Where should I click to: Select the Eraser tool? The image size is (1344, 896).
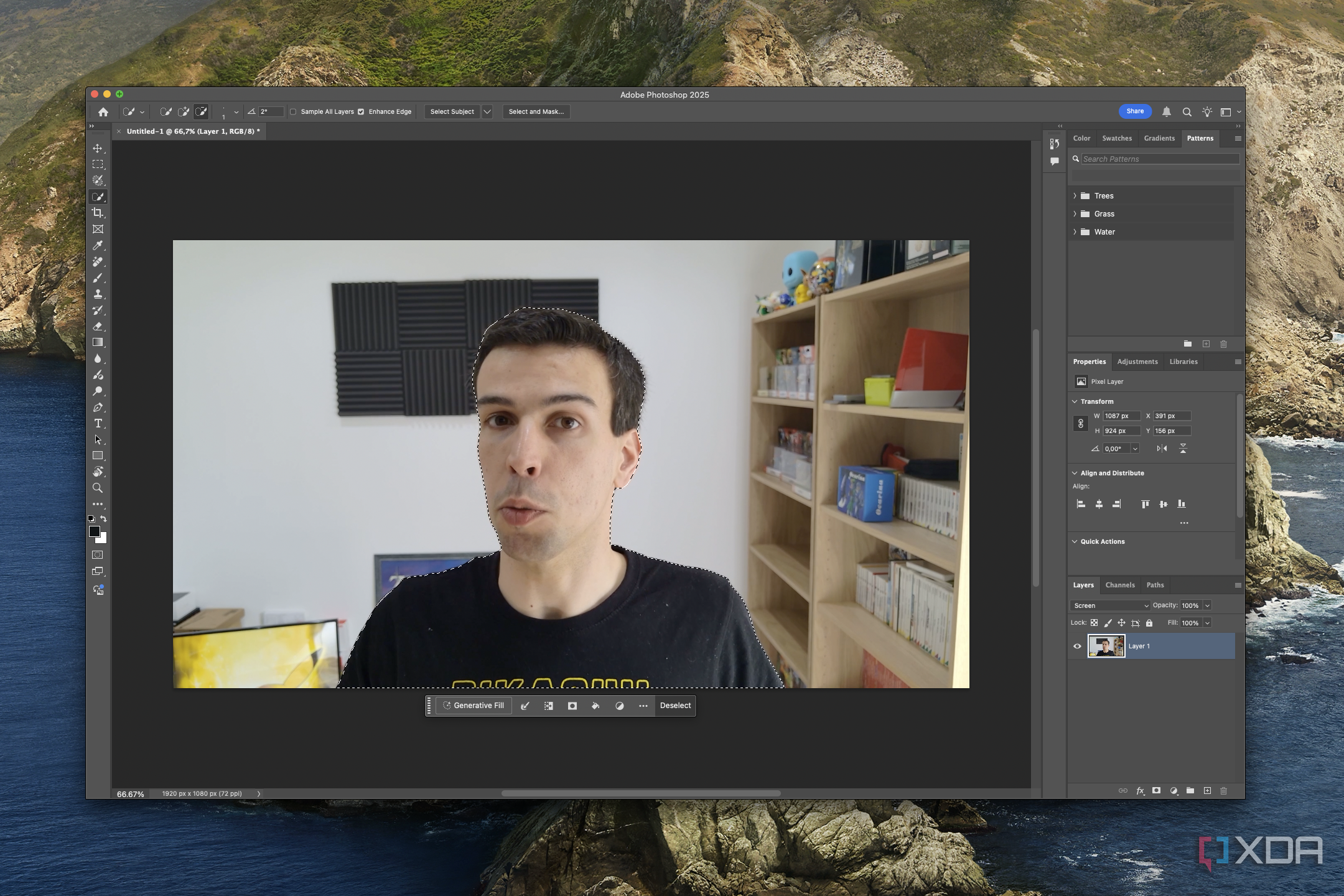98,326
